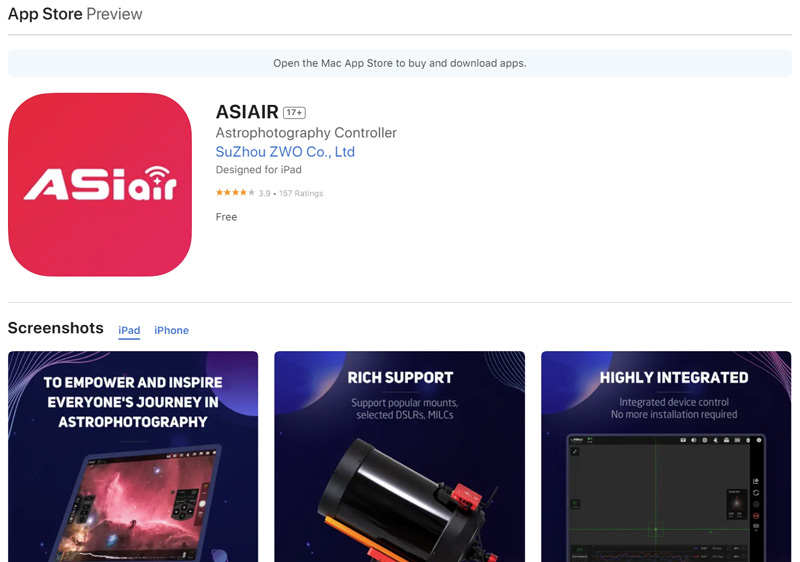Open the 'Rich Support' telescope screenshot
The height and width of the screenshot is (562, 800).
point(399,456)
